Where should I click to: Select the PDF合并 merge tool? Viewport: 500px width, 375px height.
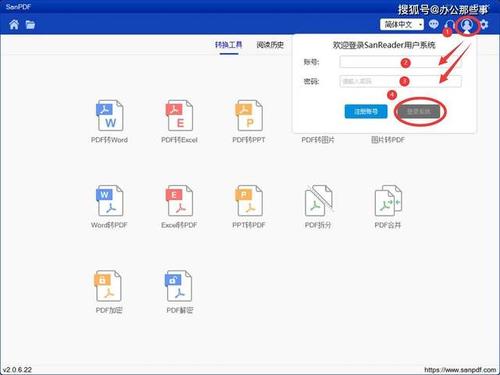click(x=388, y=206)
